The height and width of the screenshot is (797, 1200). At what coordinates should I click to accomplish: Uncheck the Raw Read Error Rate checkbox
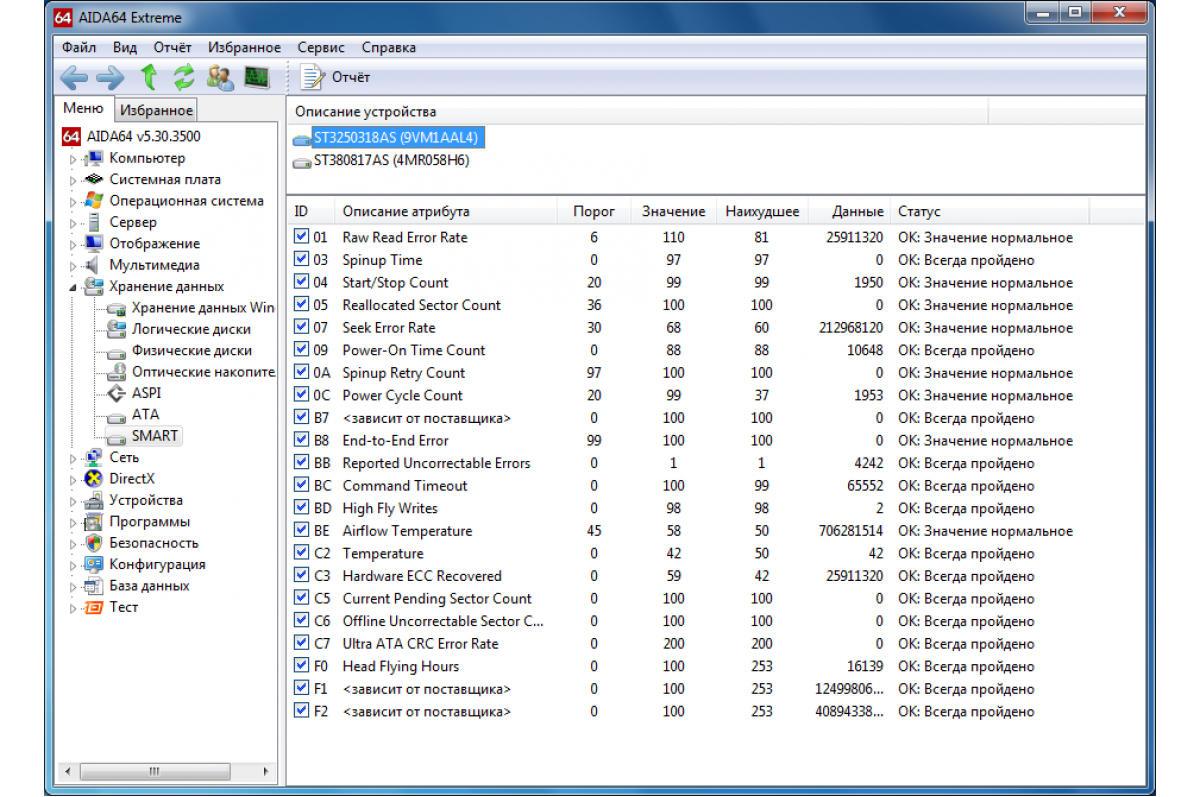302,237
